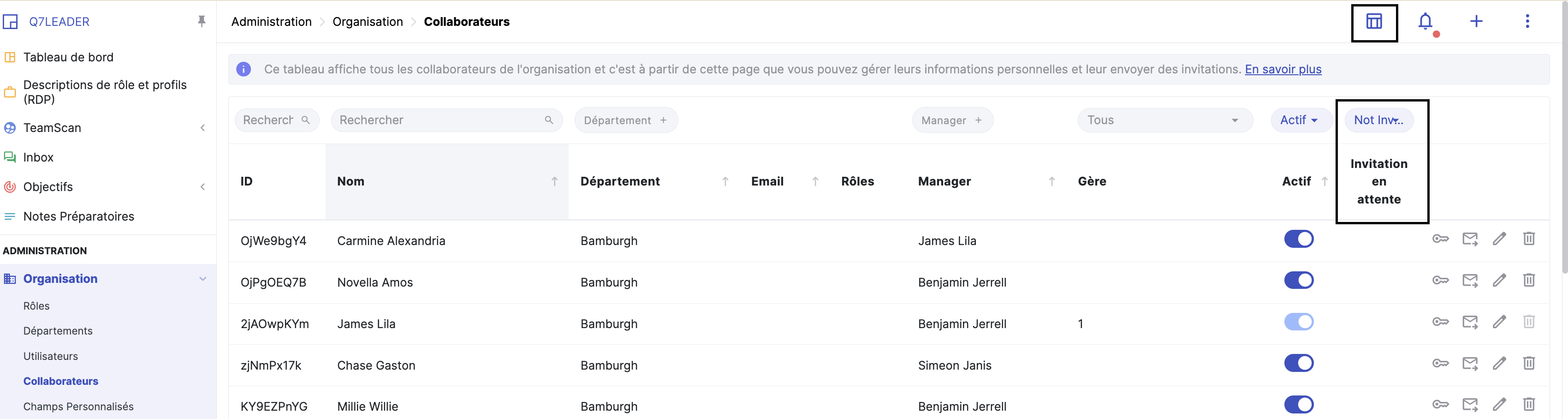1568x419 pixels.
Task: Delete Chase Gaston using trash icon
Action: pos(1528,364)
